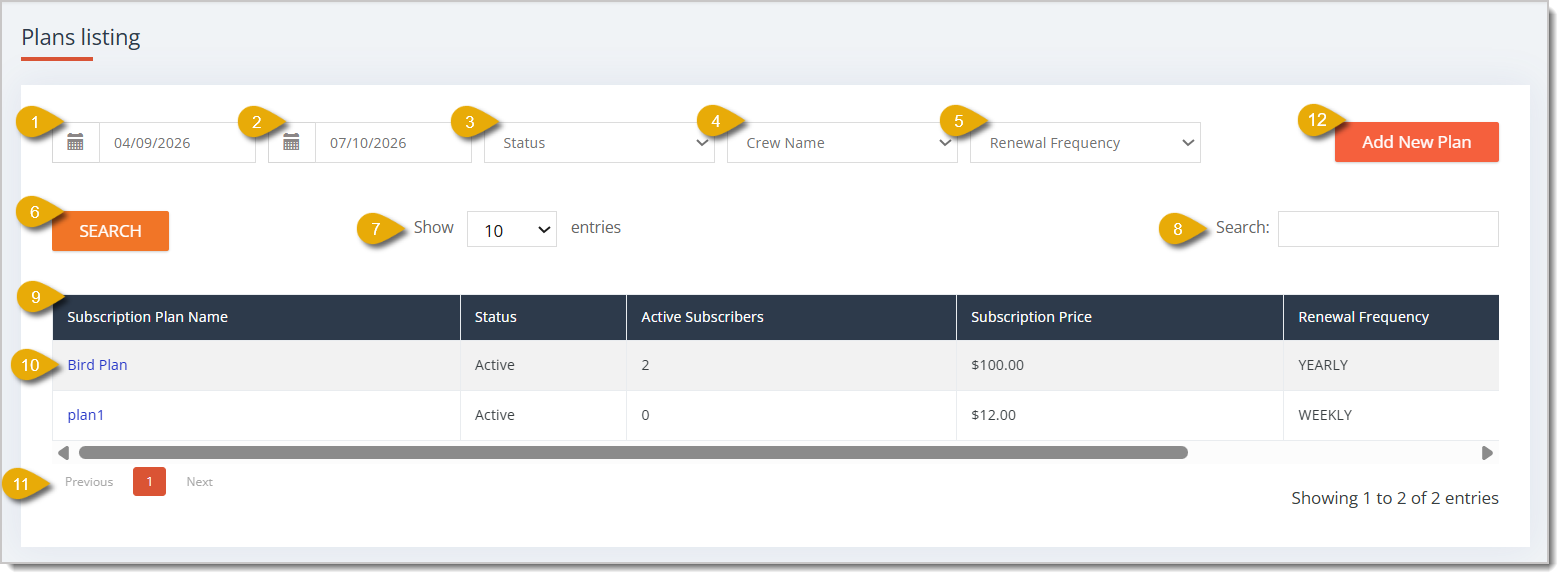The image size is (1564, 579).
Task: Open the Show entries count dropdown
Action: (512, 230)
